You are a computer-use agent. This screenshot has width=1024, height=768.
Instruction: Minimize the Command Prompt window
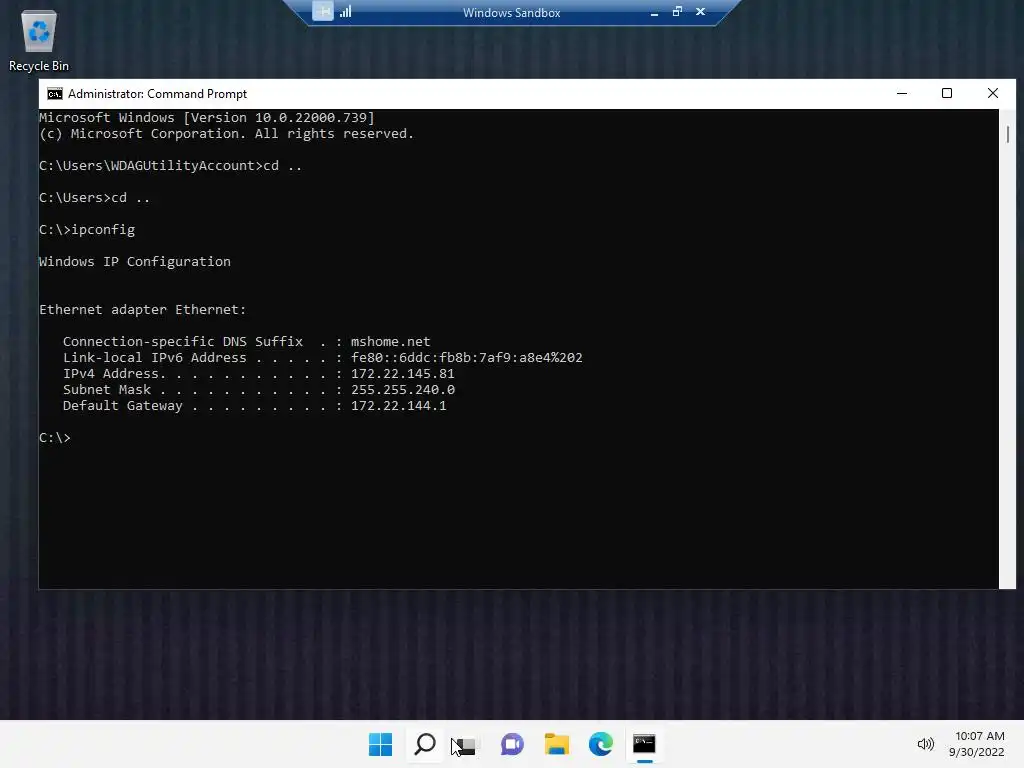902,93
